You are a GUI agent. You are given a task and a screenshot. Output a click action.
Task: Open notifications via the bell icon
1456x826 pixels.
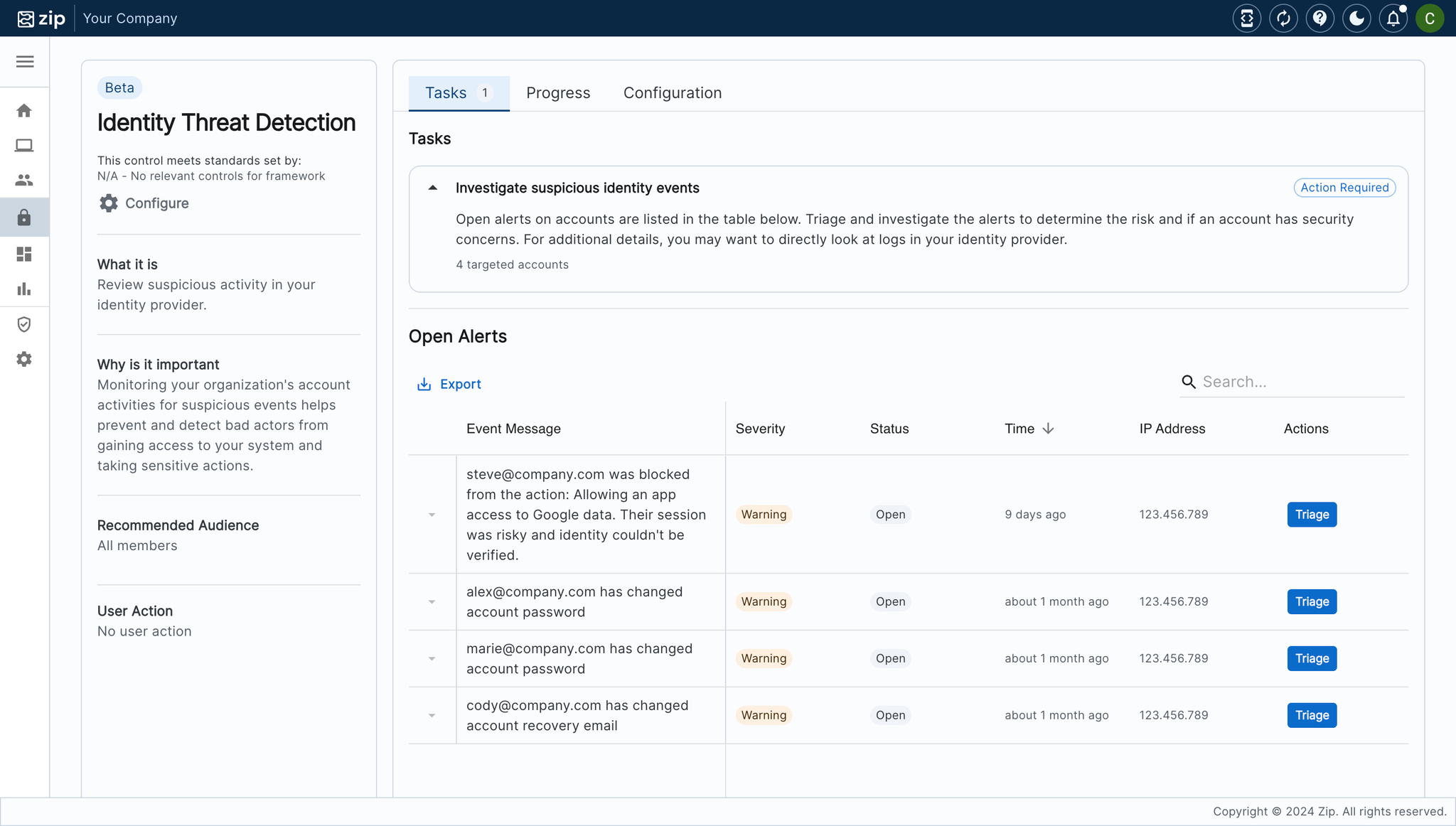tap(1393, 18)
